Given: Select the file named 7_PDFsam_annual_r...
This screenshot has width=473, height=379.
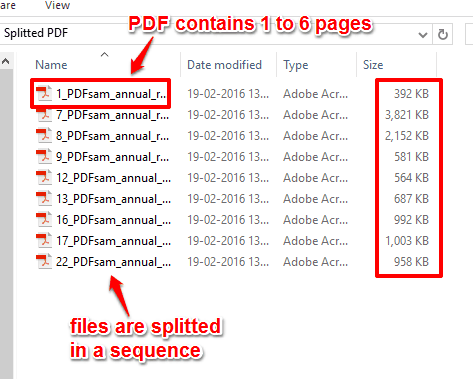Looking at the screenshot, I should (112, 115).
